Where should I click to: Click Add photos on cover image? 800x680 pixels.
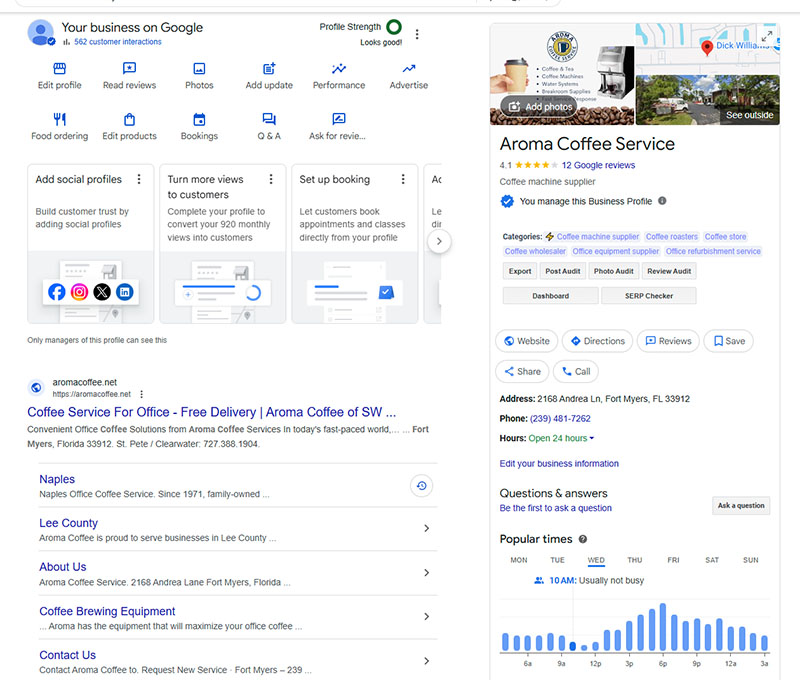(538, 107)
